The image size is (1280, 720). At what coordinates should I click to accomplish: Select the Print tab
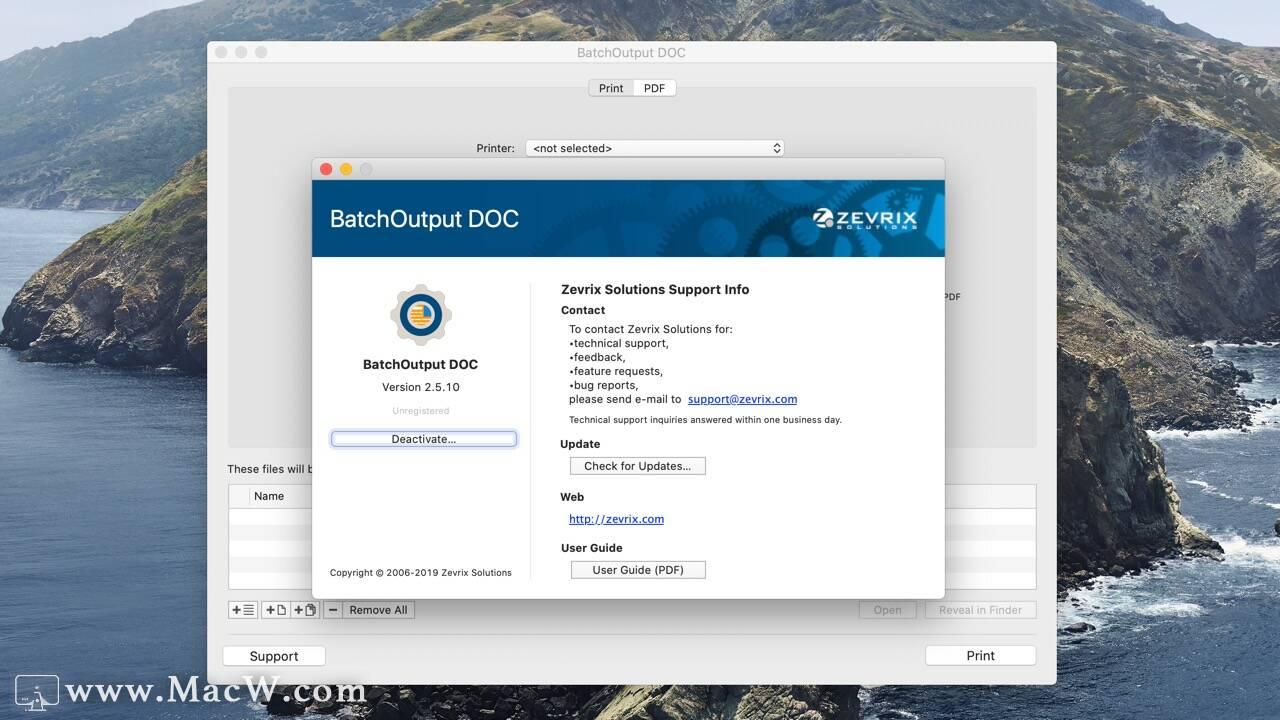(610, 88)
